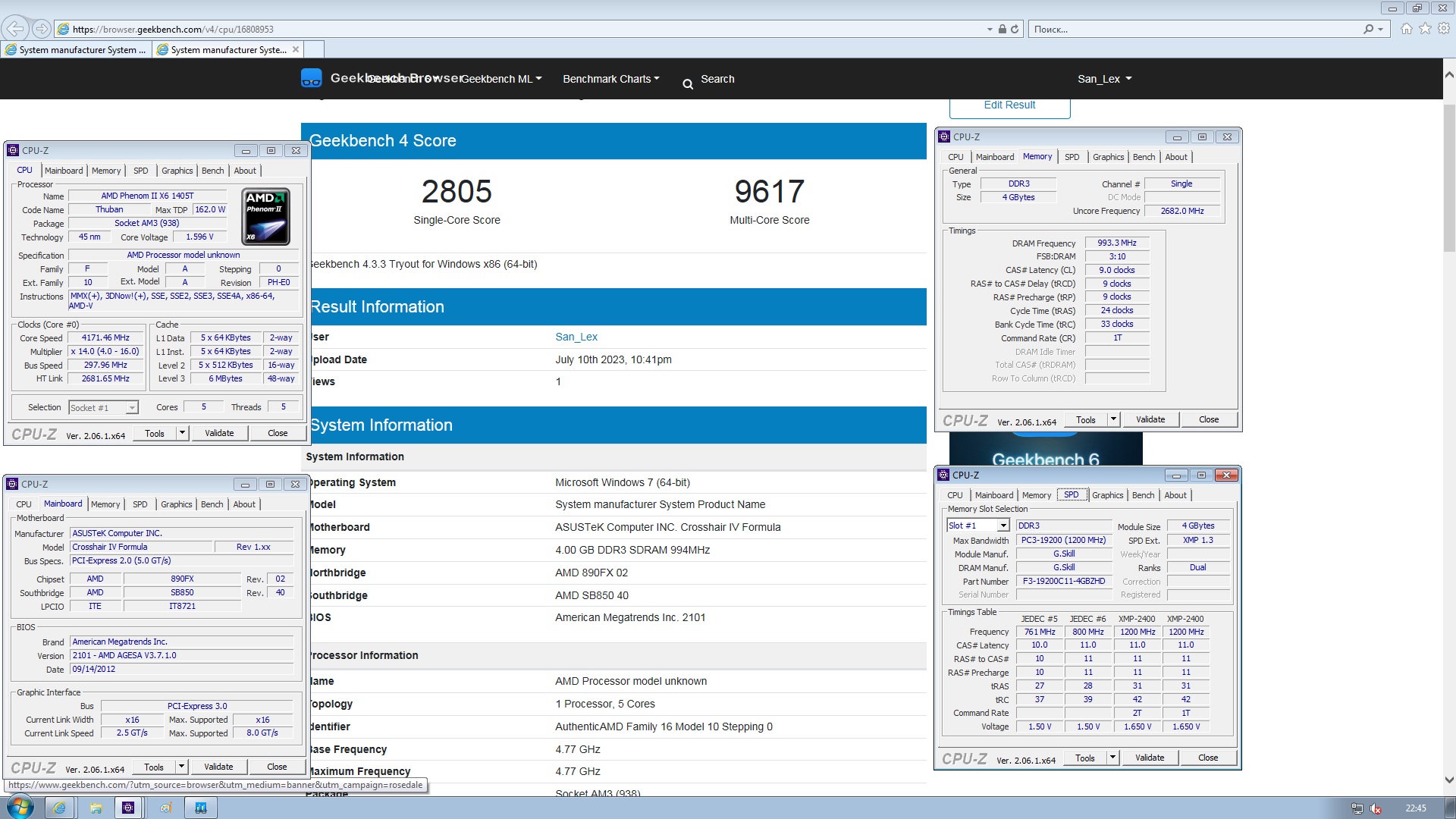The width and height of the screenshot is (1456, 819).
Task: Open Tools dropdown arrow in Memory window
Action: [1113, 419]
